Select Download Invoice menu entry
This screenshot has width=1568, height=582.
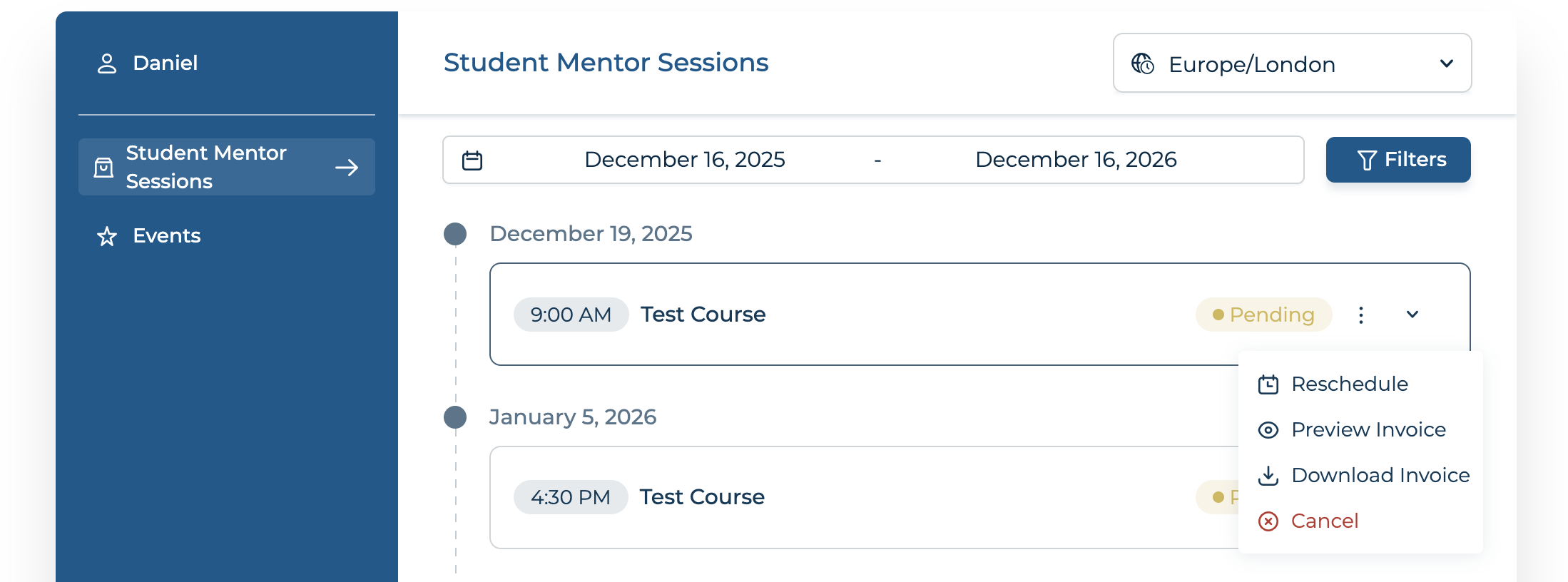click(x=1380, y=476)
